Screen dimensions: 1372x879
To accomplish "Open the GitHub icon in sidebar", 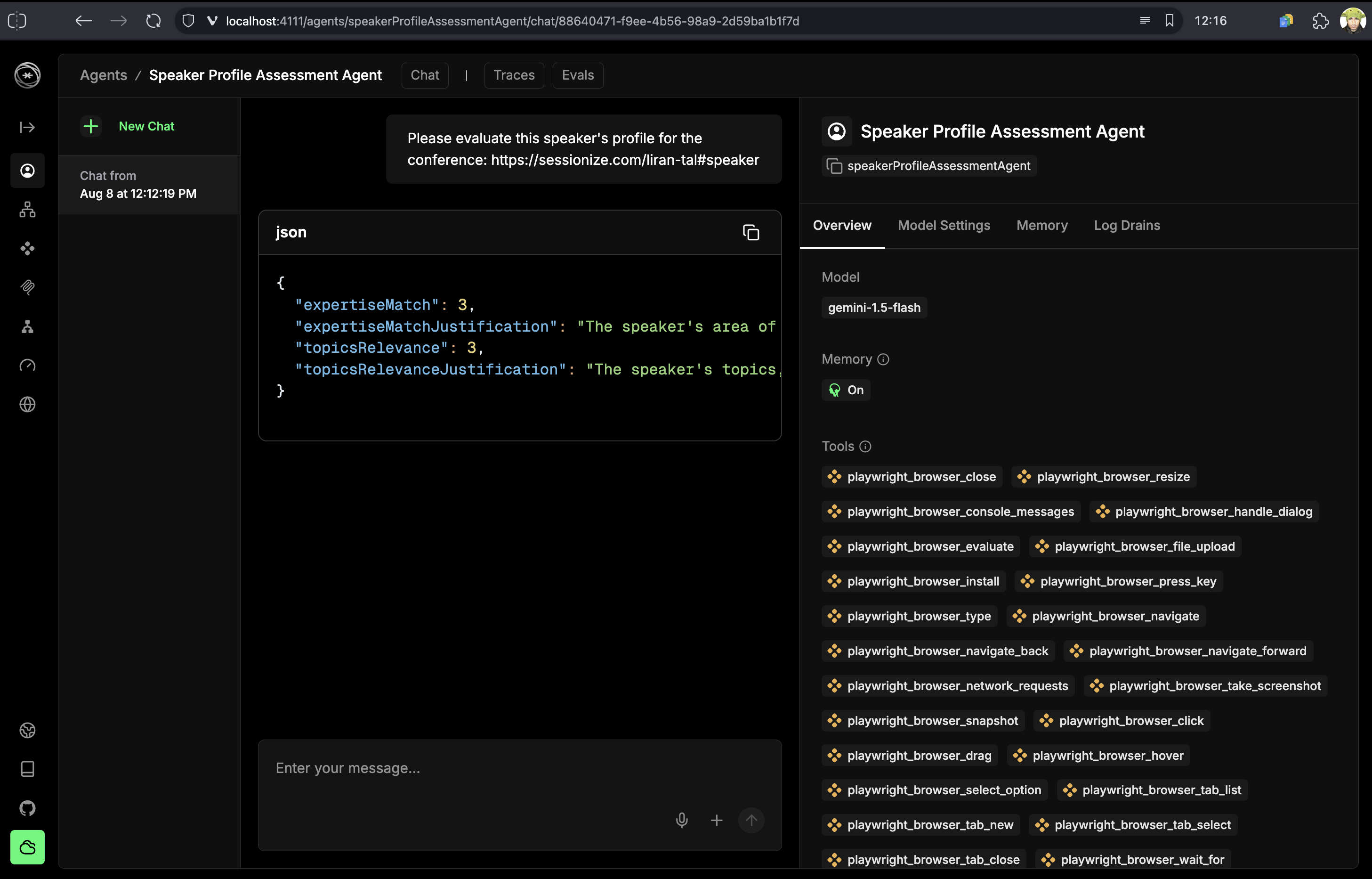I will point(27,808).
